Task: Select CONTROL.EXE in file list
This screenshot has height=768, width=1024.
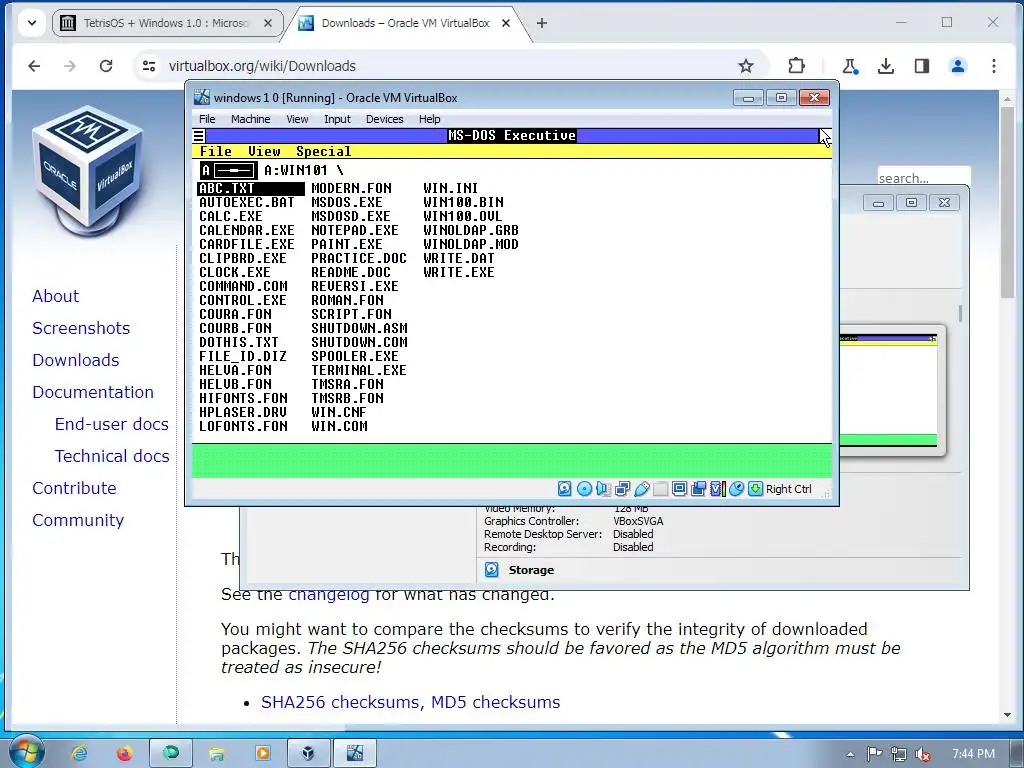Action: coord(243,300)
